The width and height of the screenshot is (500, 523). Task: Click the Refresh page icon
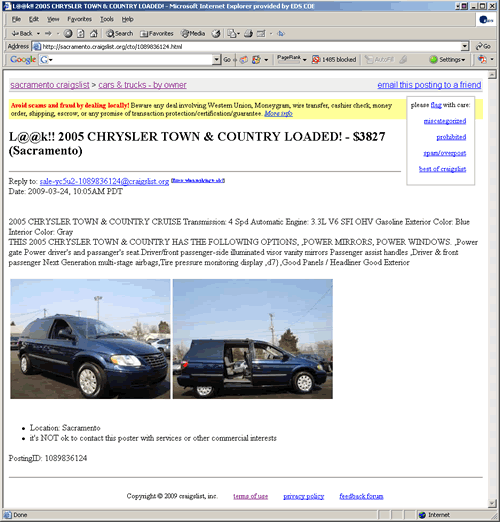pyautogui.click(x=81, y=33)
